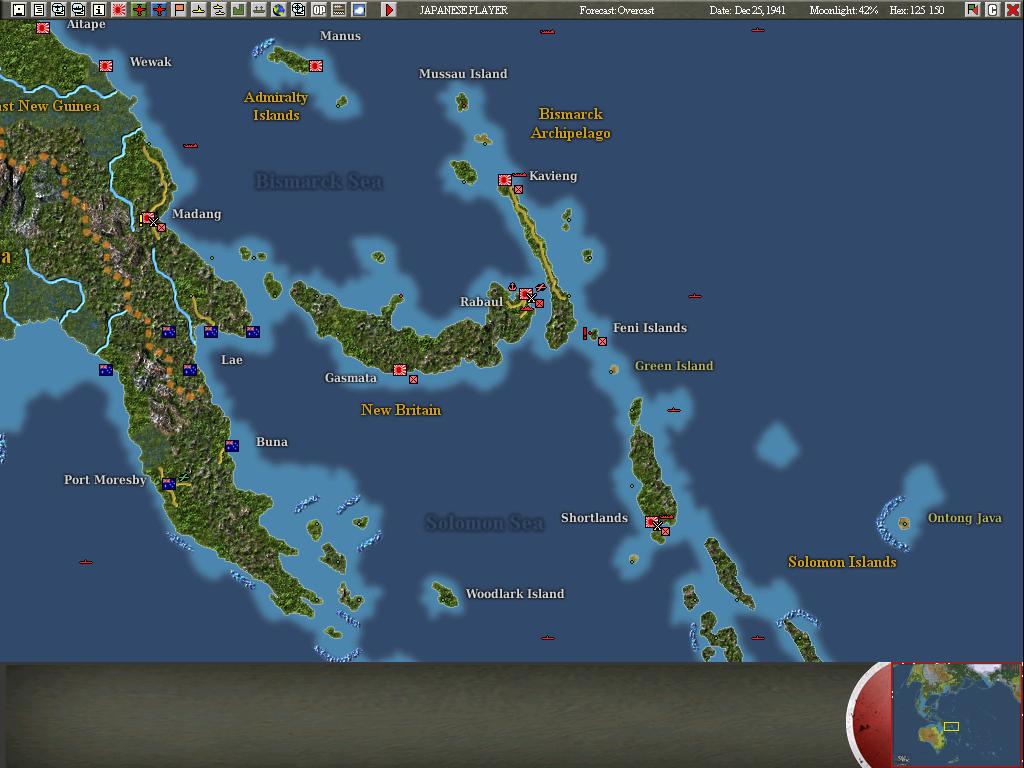Select the Japanese base at Madang
Viewport: 1024px width, 768px height.
[x=148, y=218]
